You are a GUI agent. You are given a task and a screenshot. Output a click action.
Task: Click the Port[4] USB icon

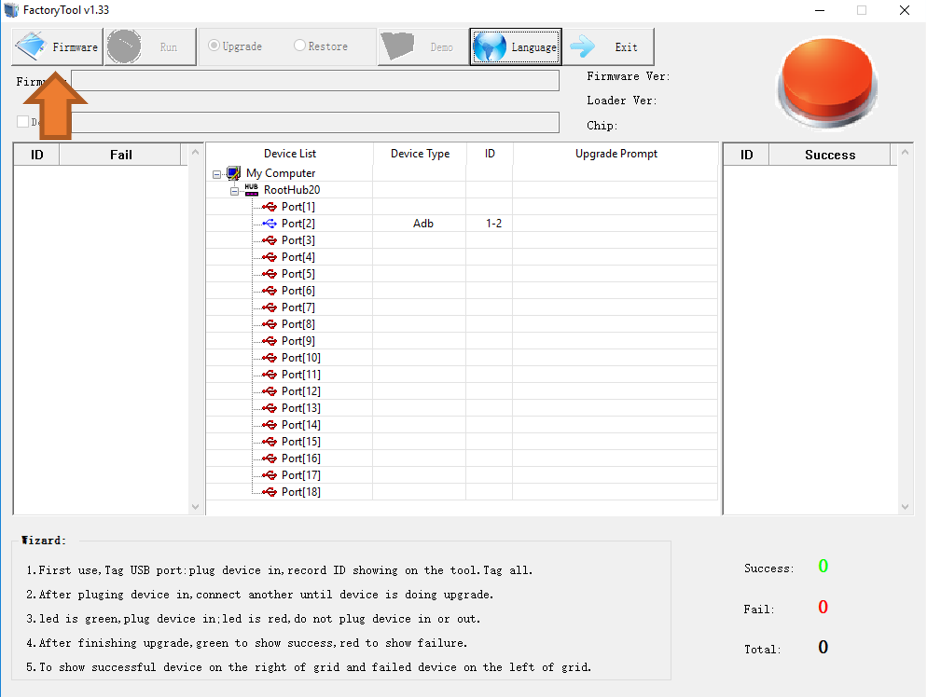point(269,257)
